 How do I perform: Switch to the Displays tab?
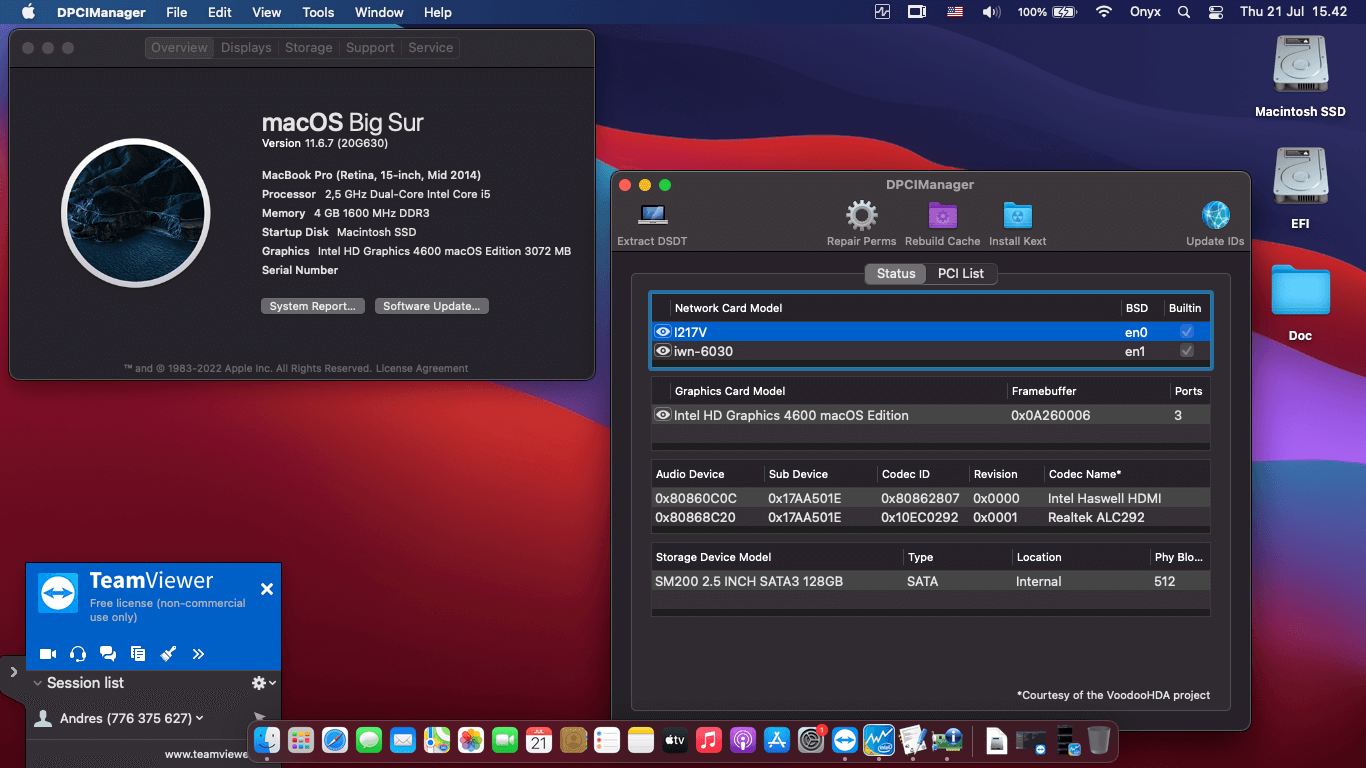pos(246,48)
